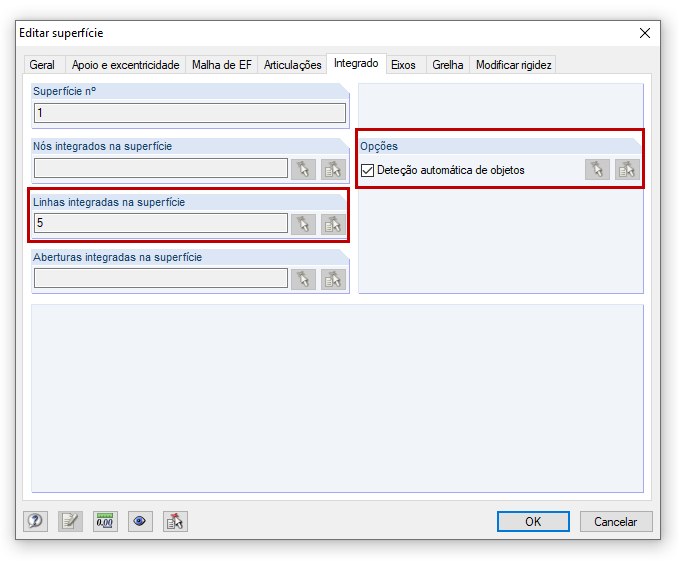This screenshot has width=678, height=565.
Task: Select the Articulações tab
Action: [292, 65]
